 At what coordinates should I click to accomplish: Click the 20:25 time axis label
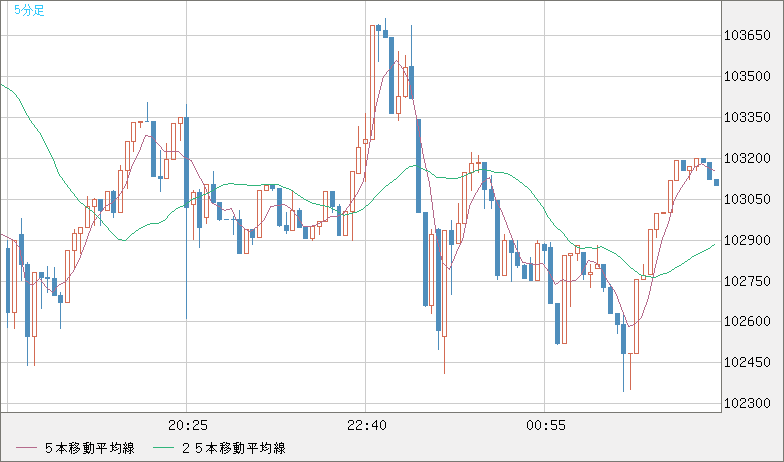click(x=188, y=426)
